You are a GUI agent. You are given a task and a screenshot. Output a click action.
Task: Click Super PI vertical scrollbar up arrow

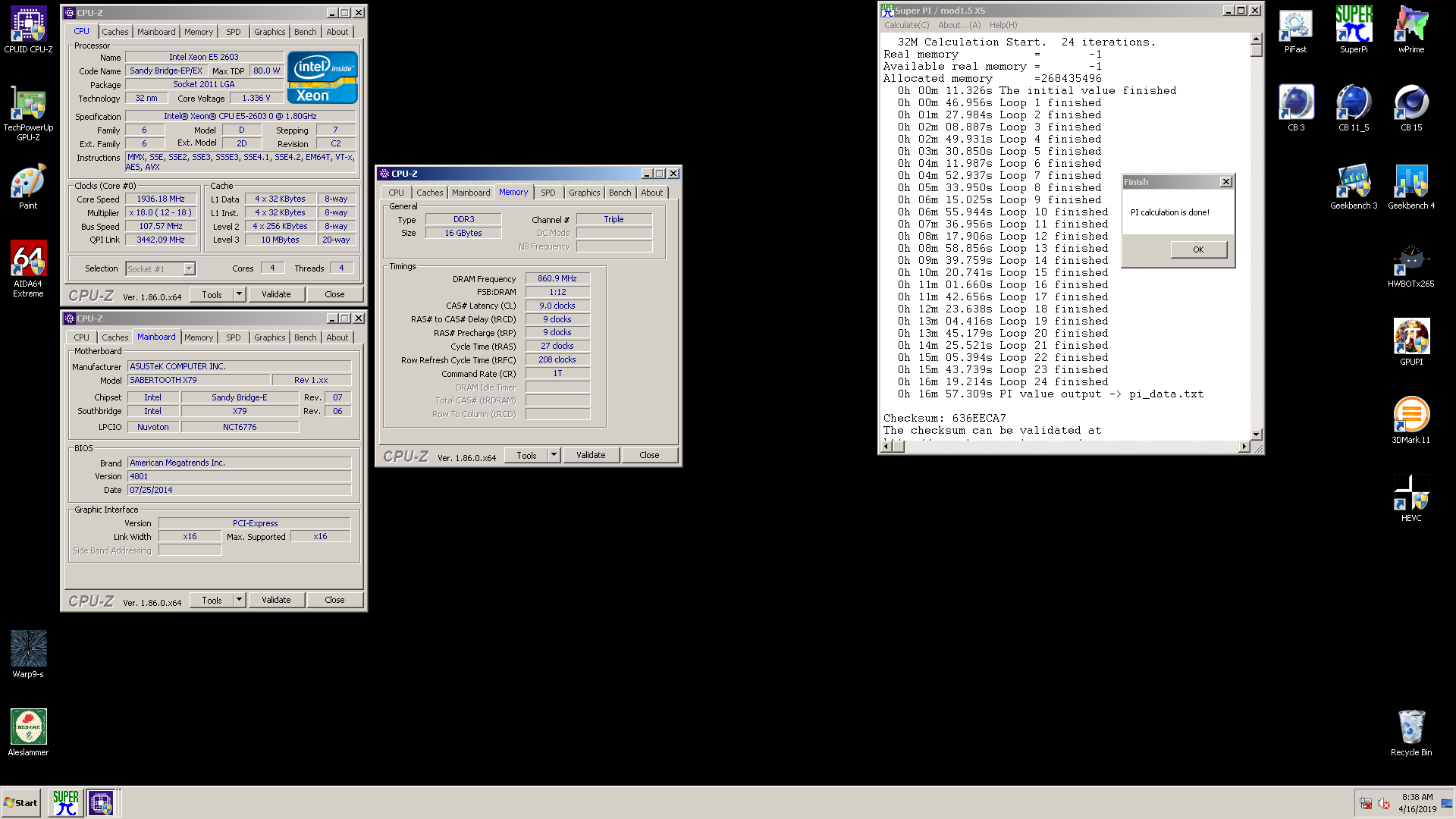1257,39
